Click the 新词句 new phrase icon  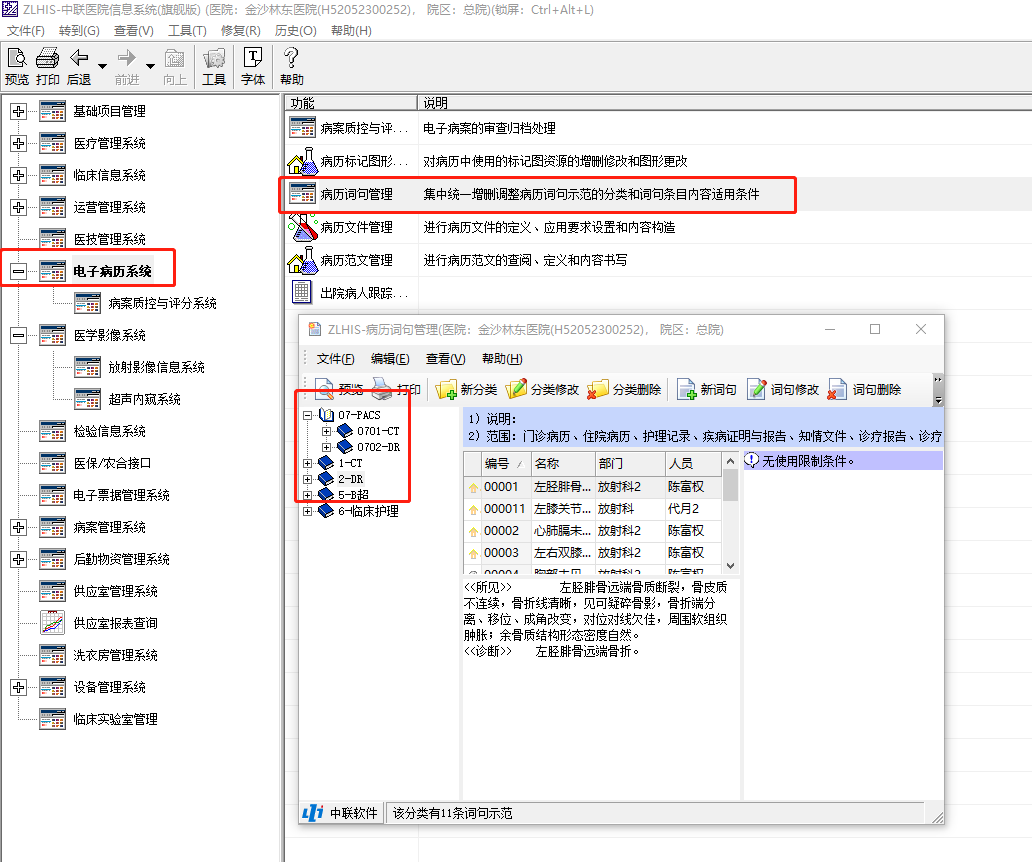pos(686,390)
